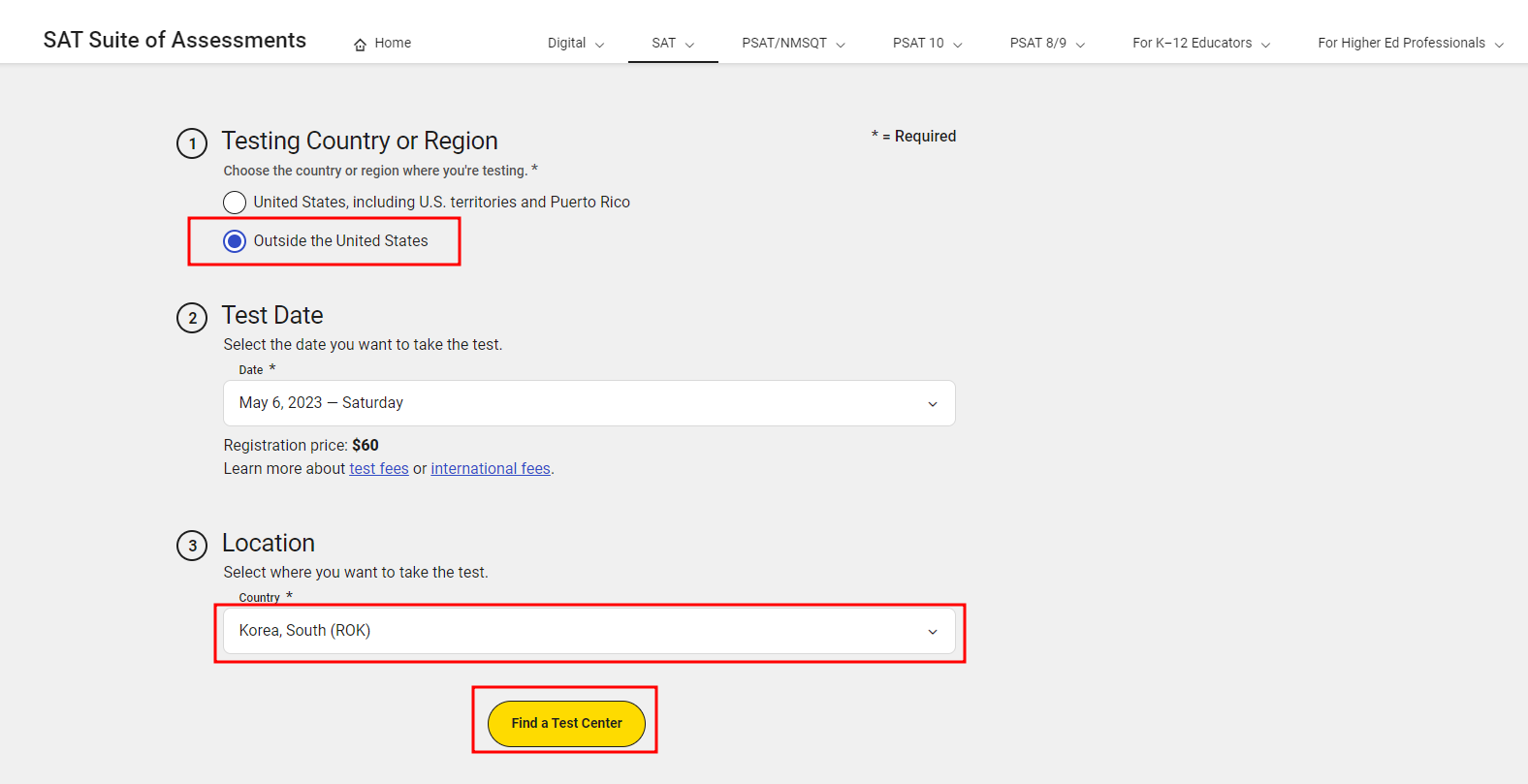Open the SAT Suite of Assessments title

(x=175, y=40)
